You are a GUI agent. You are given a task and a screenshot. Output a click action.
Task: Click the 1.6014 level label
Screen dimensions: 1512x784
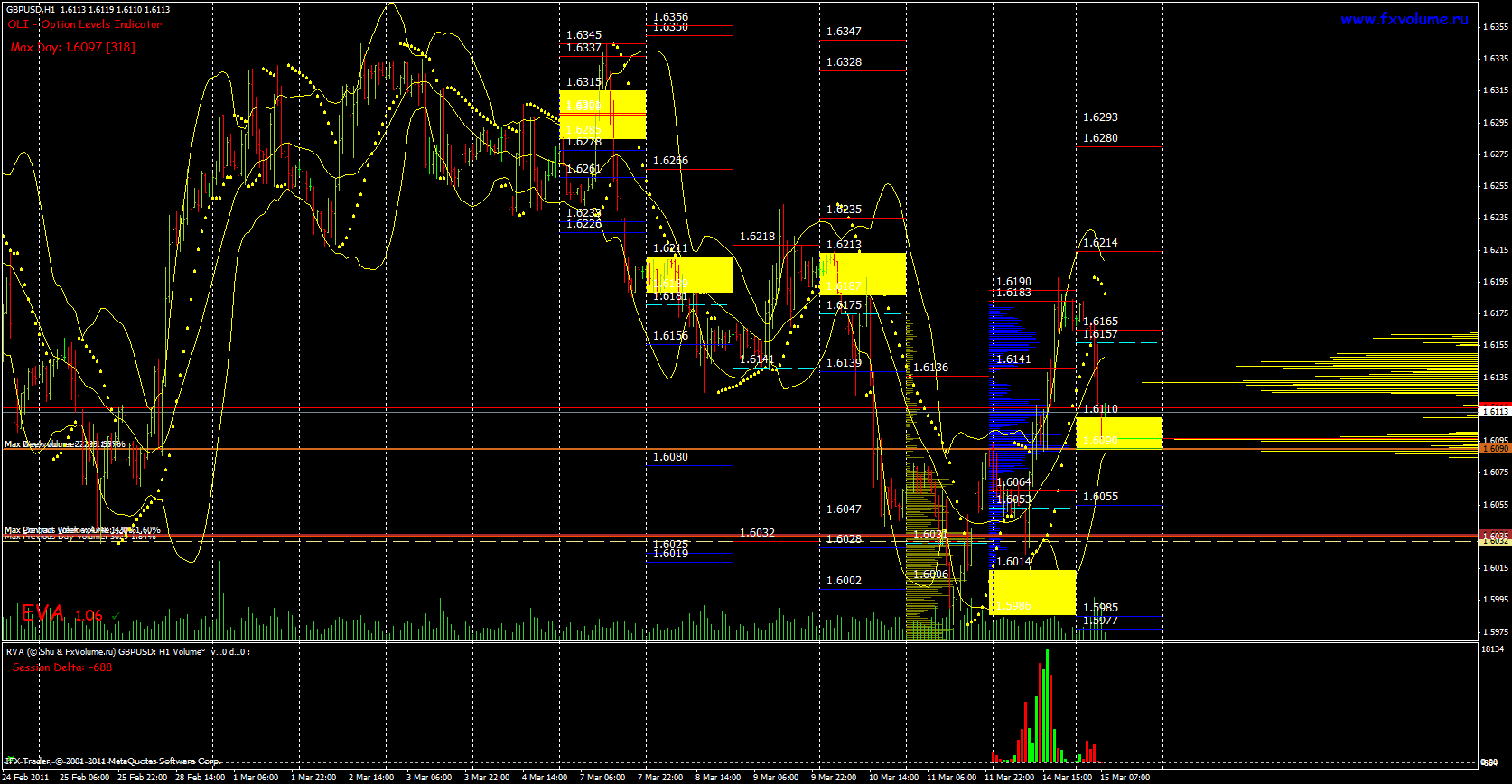coord(1013,562)
